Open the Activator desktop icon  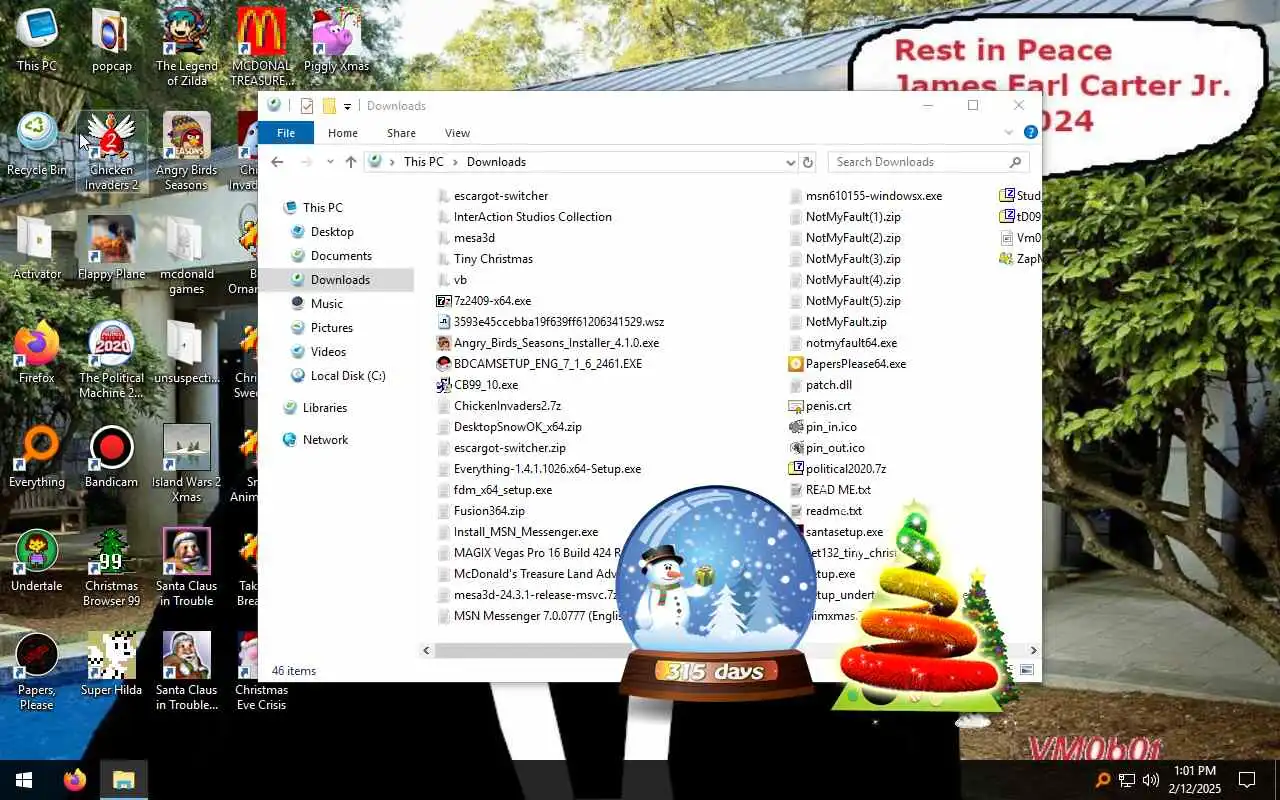pos(37,248)
